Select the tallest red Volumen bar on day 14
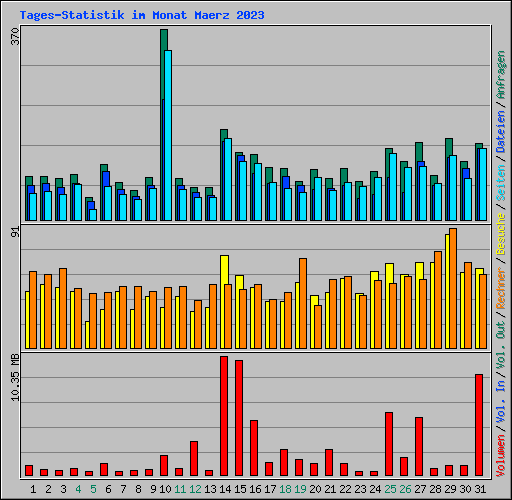Screen dimensions: 512x500 (224, 416)
